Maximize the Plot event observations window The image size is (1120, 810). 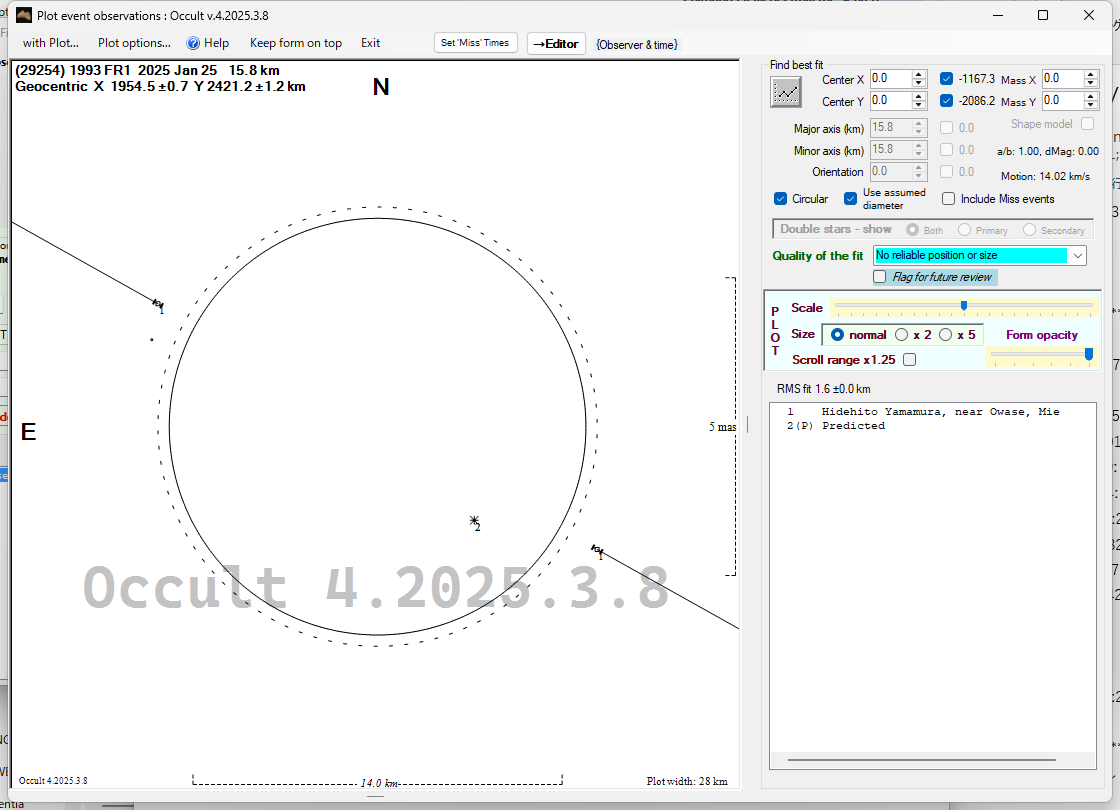[1043, 15]
